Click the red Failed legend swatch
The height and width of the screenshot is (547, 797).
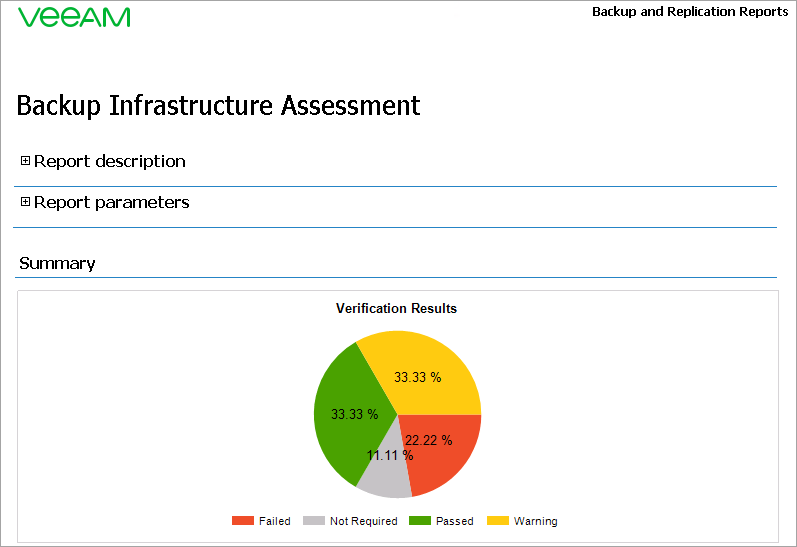pos(243,521)
